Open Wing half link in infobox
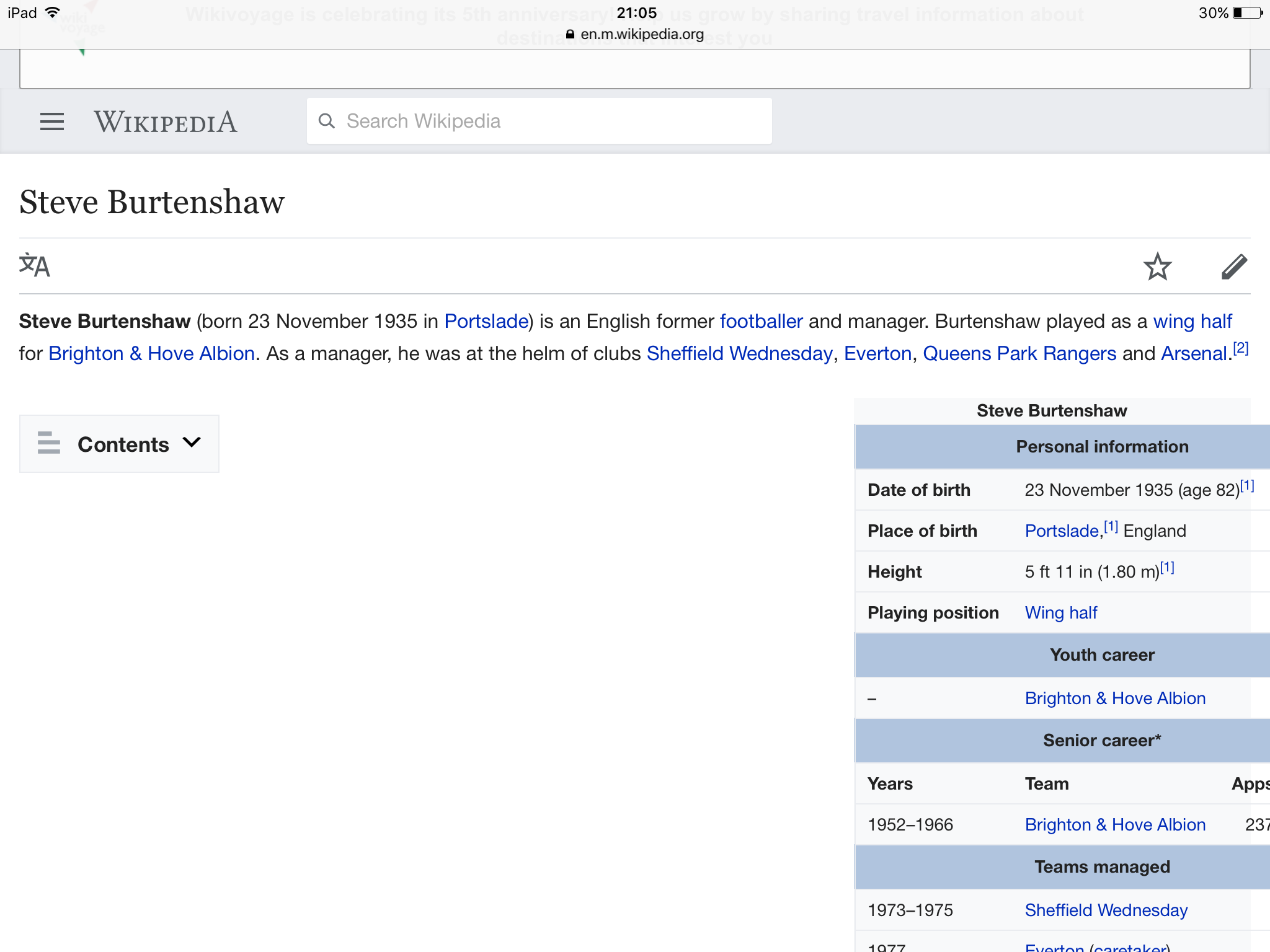Viewport: 1270px width, 952px height. tap(1061, 612)
